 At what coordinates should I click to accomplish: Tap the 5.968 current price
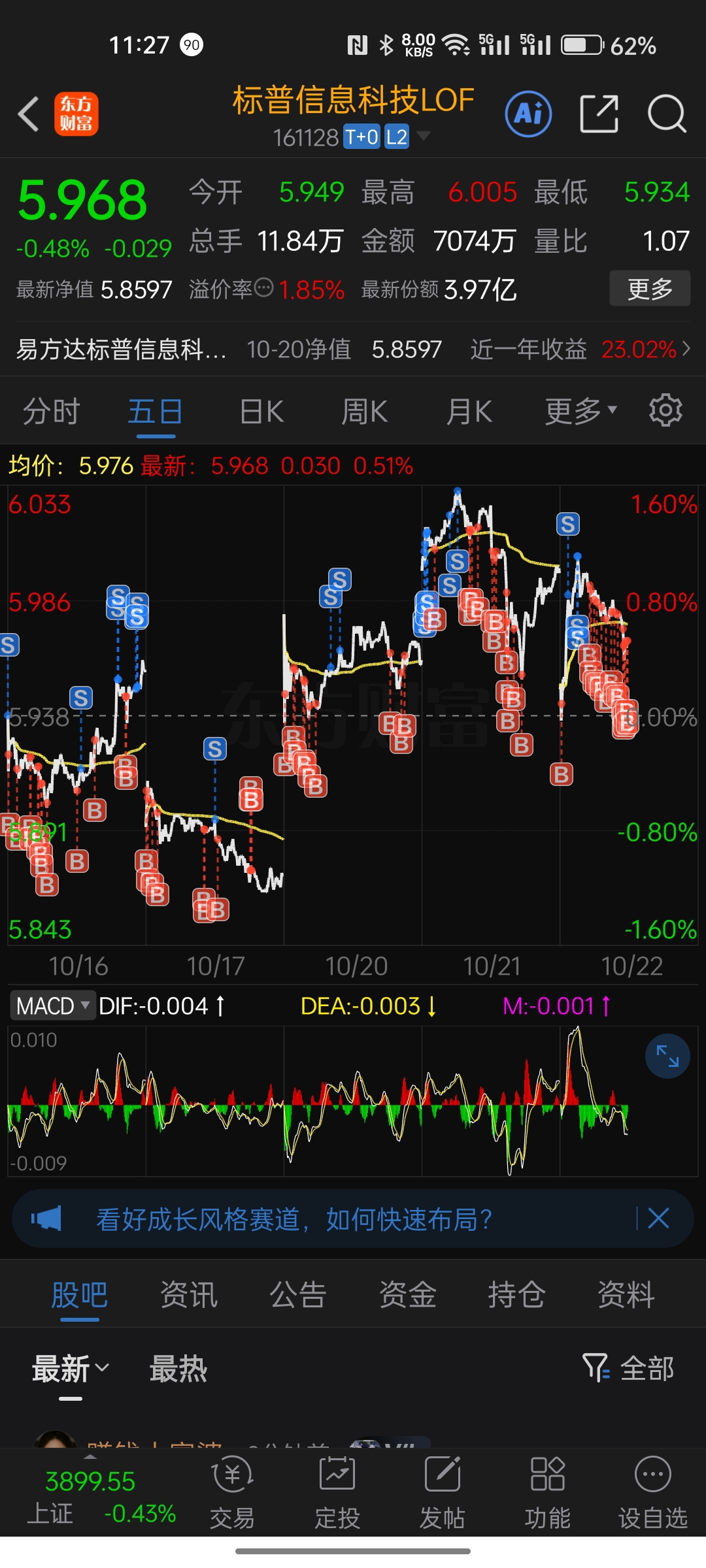point(82,200)
